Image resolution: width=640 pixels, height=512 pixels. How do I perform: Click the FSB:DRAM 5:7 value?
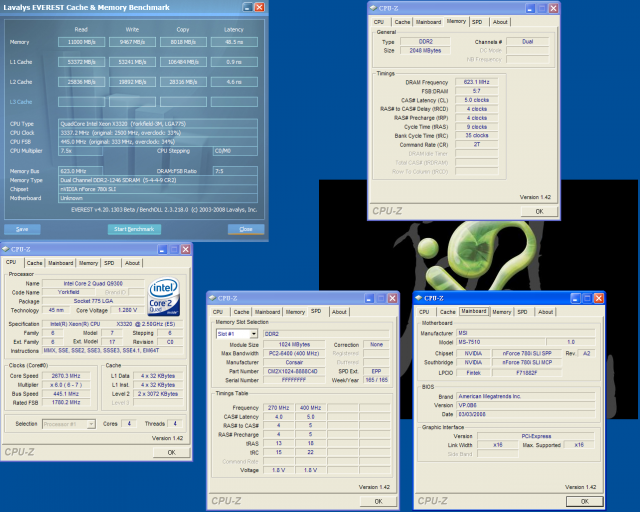pos(476,91)
